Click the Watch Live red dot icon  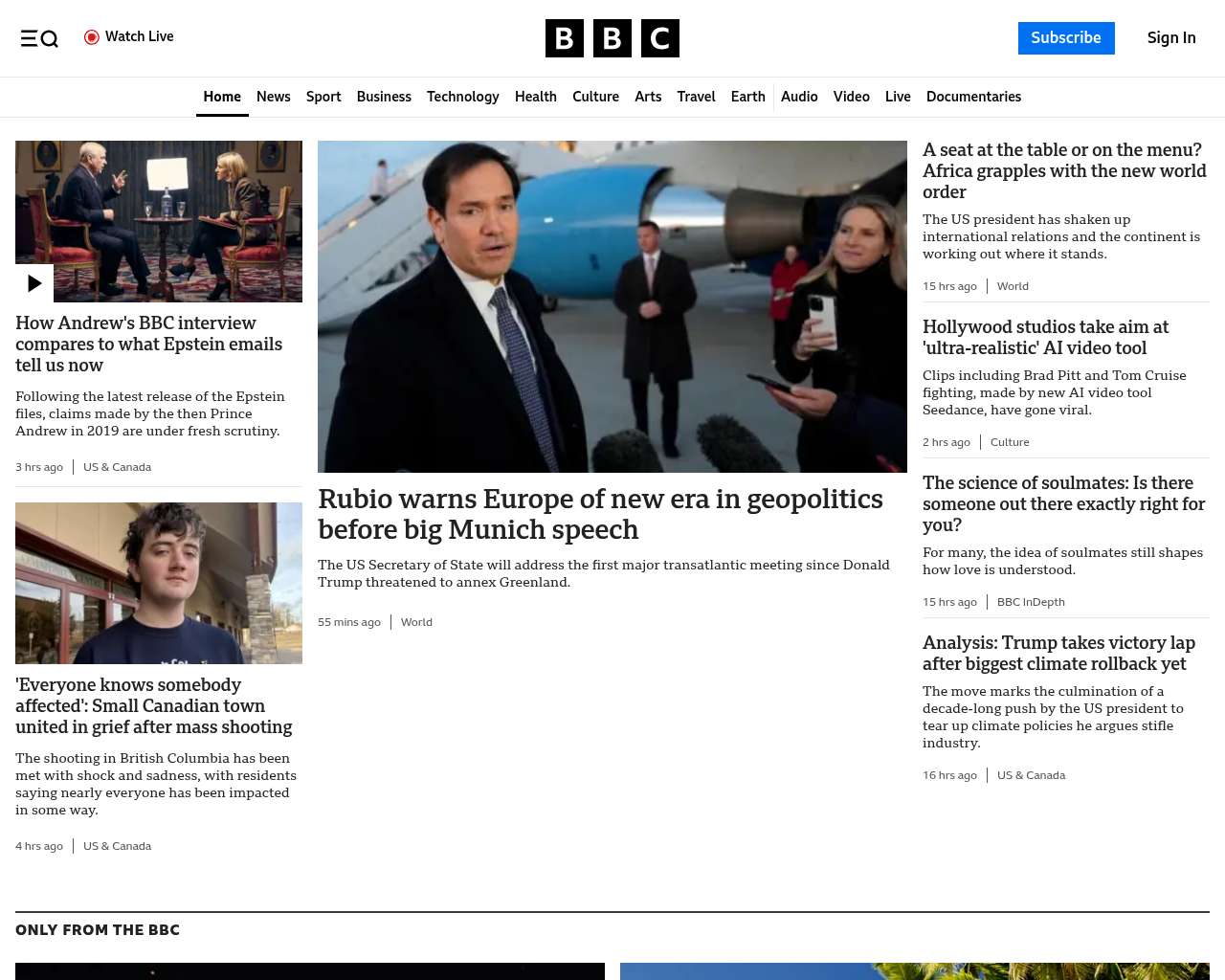(92, 37)
